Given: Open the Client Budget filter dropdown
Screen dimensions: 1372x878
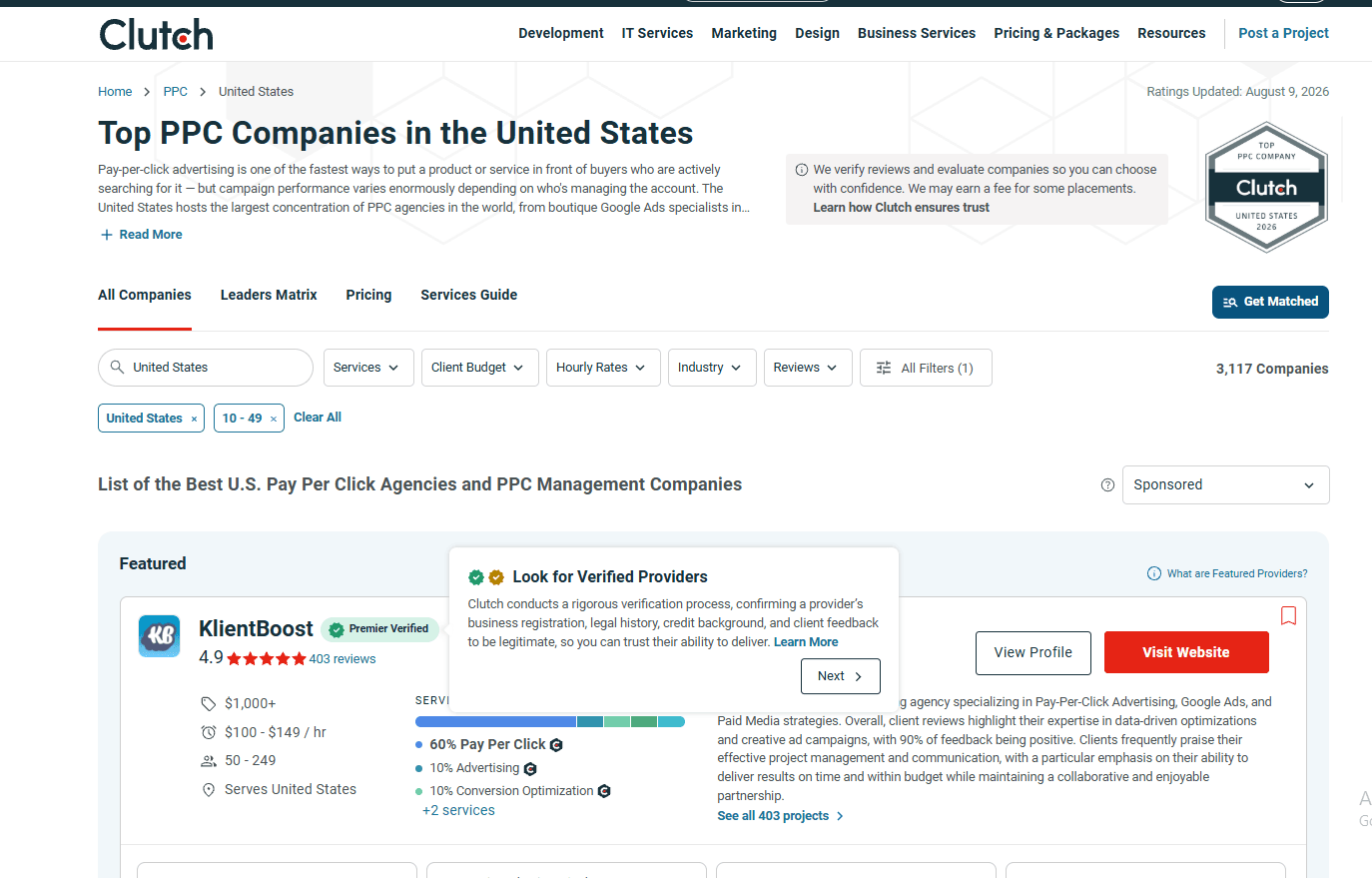Looking at the screenshot, I should coord(479,368).
